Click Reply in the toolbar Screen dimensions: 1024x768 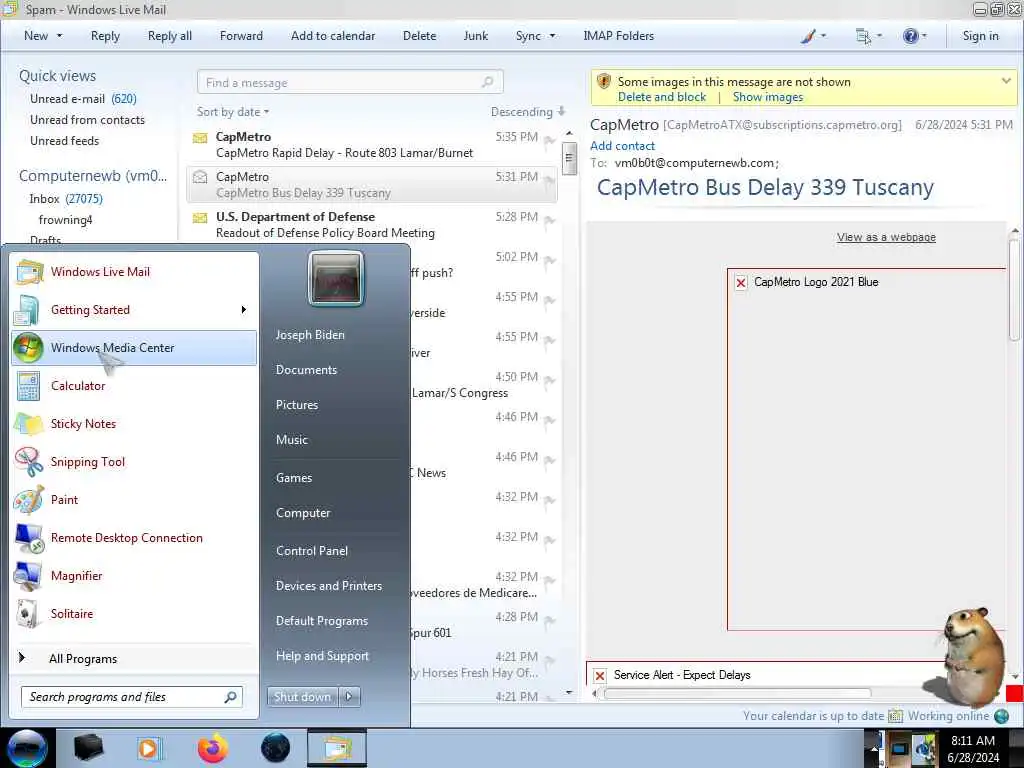pyautogui.click(x=105, y=36)
